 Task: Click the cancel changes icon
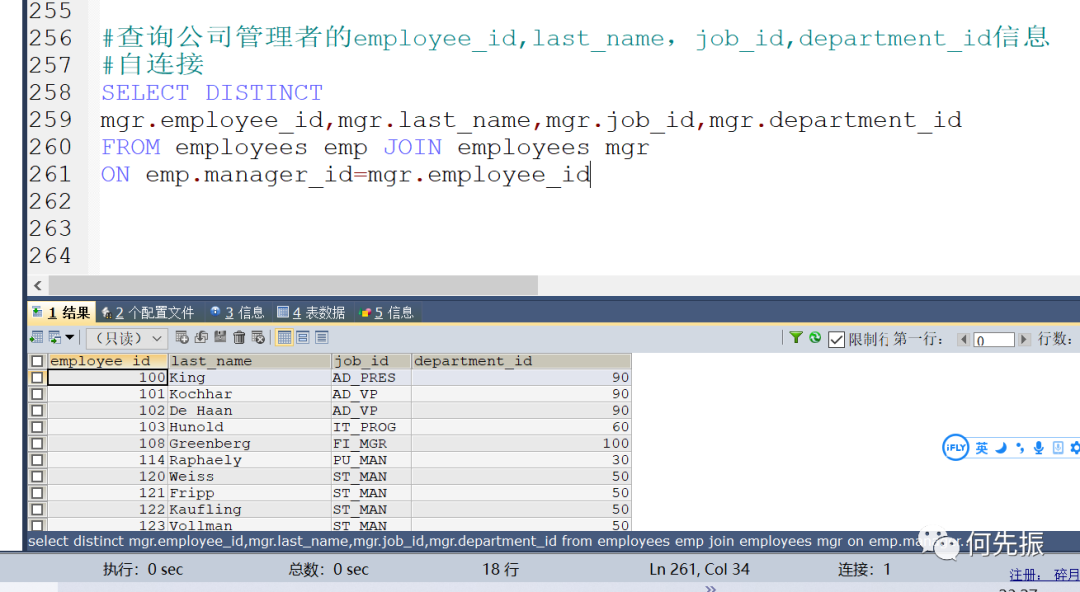[x=258, y=337]
